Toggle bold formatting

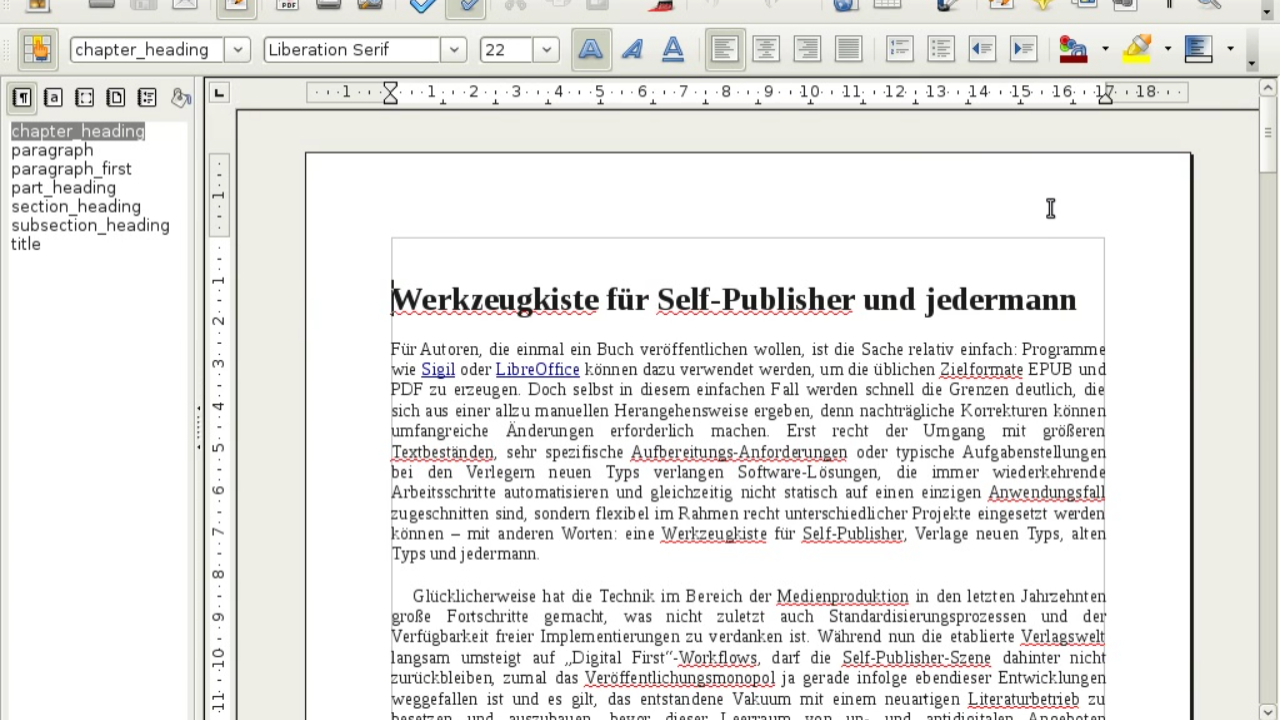coord(591,49)
